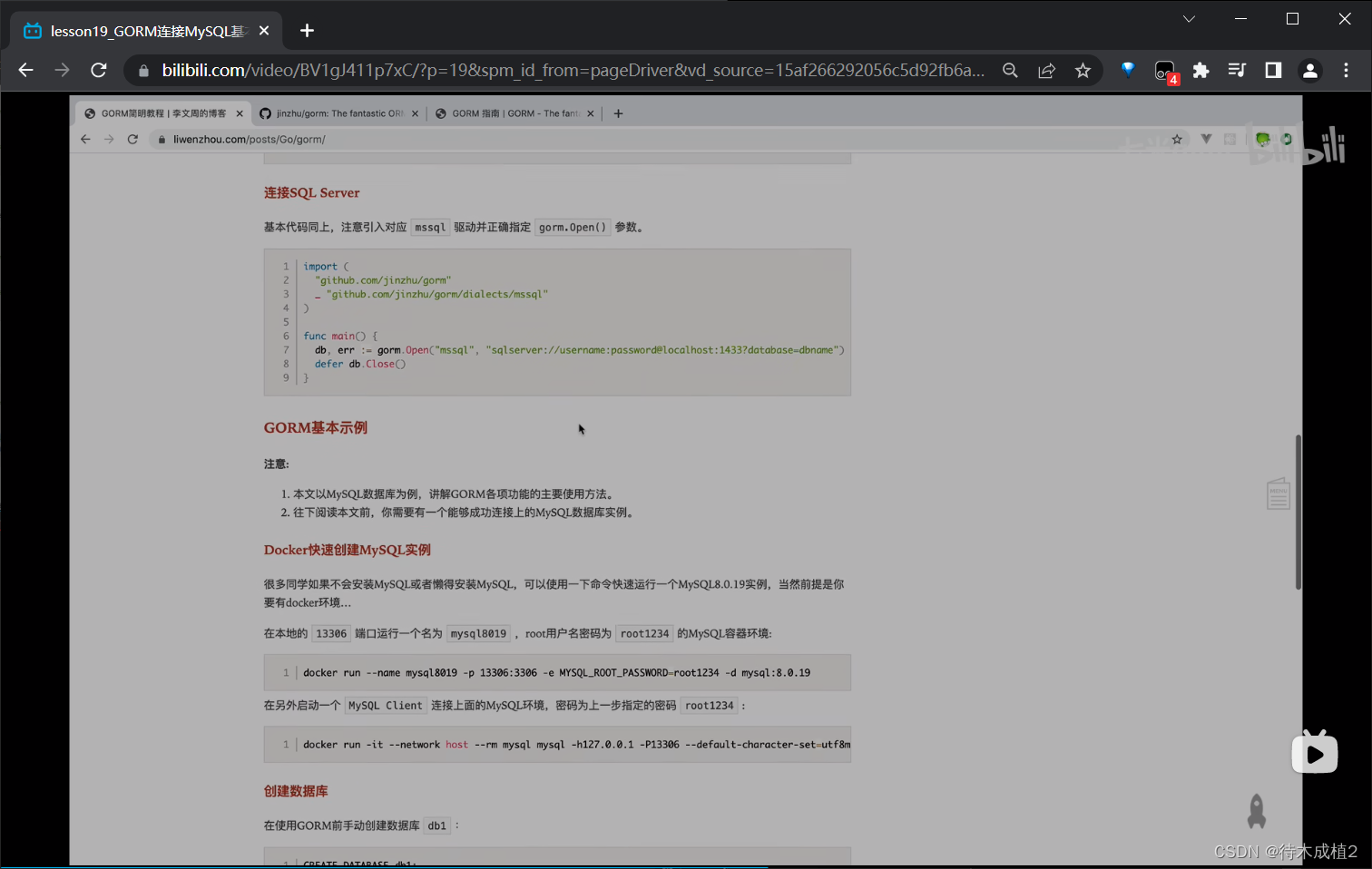Click the 创建数据库 heading
1372x869 pixels.
tap(296, 791)
